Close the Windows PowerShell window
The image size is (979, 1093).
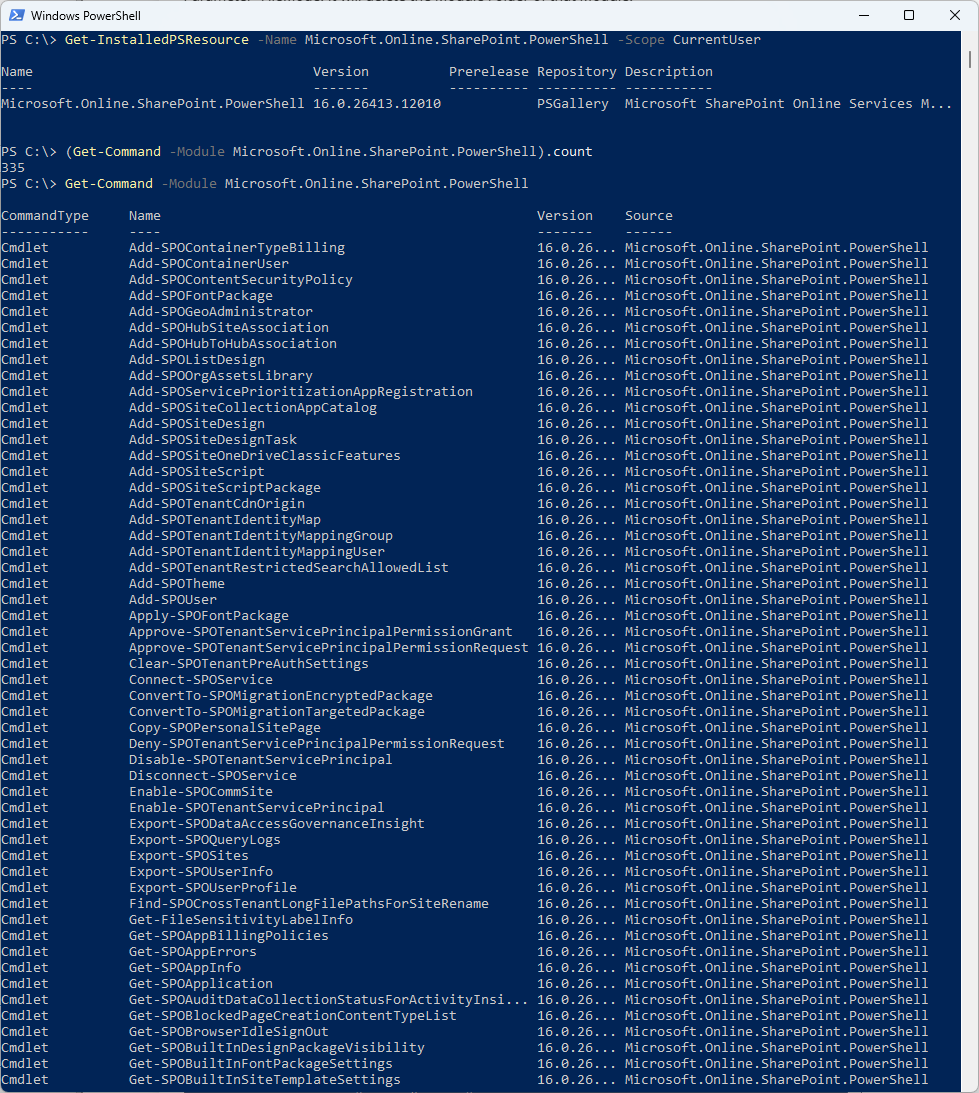coord(955,15)
